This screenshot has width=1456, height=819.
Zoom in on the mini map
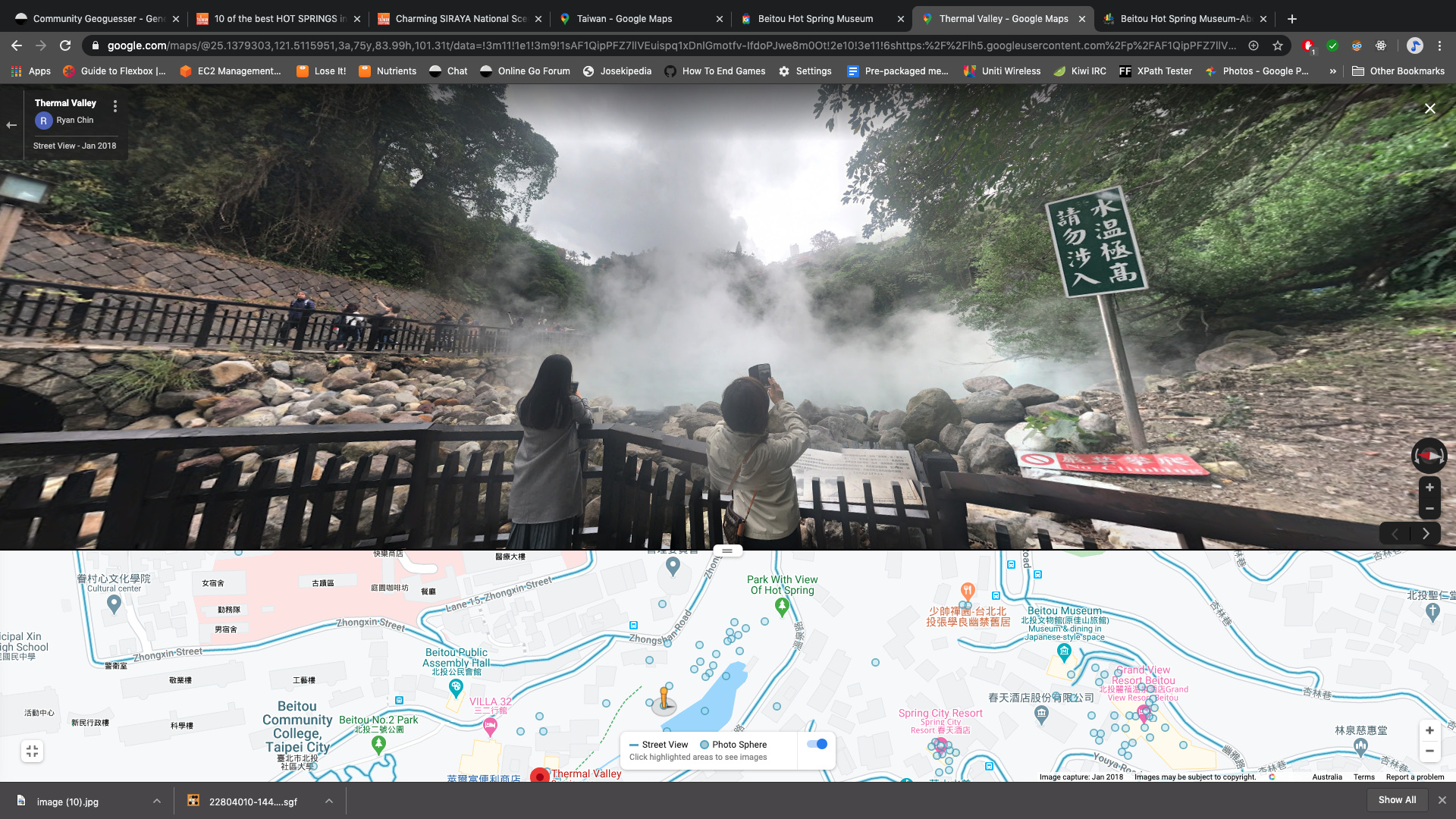[x=1429, y=730]
